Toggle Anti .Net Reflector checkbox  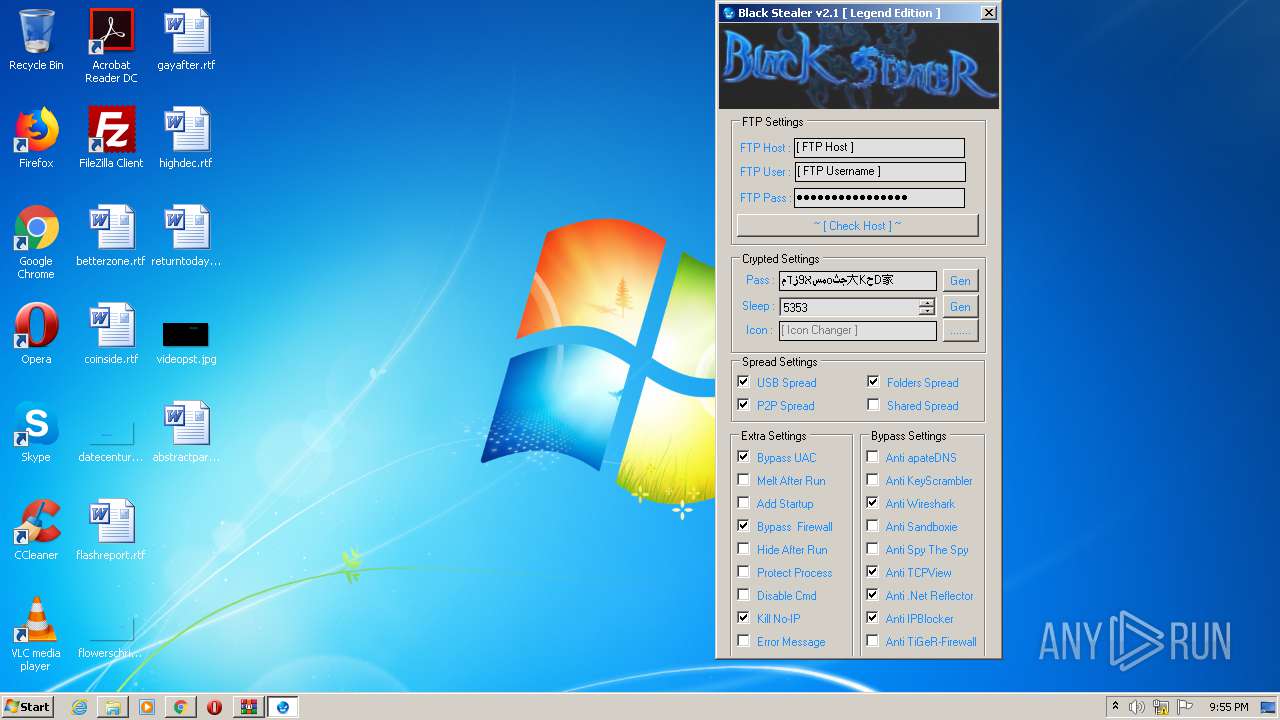(873, 595)
